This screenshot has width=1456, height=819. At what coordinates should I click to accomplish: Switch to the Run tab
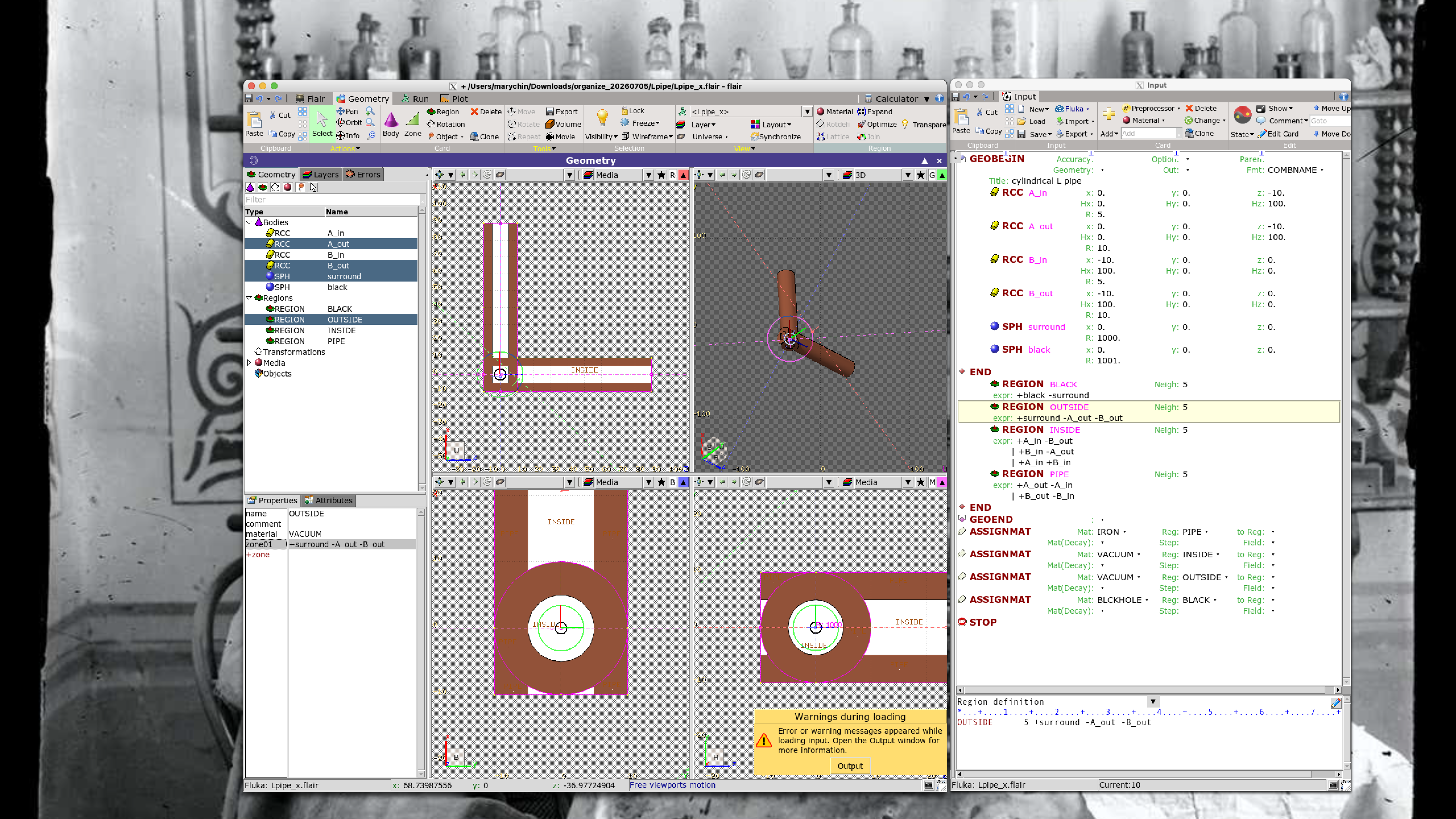click(x=415, y=99)
